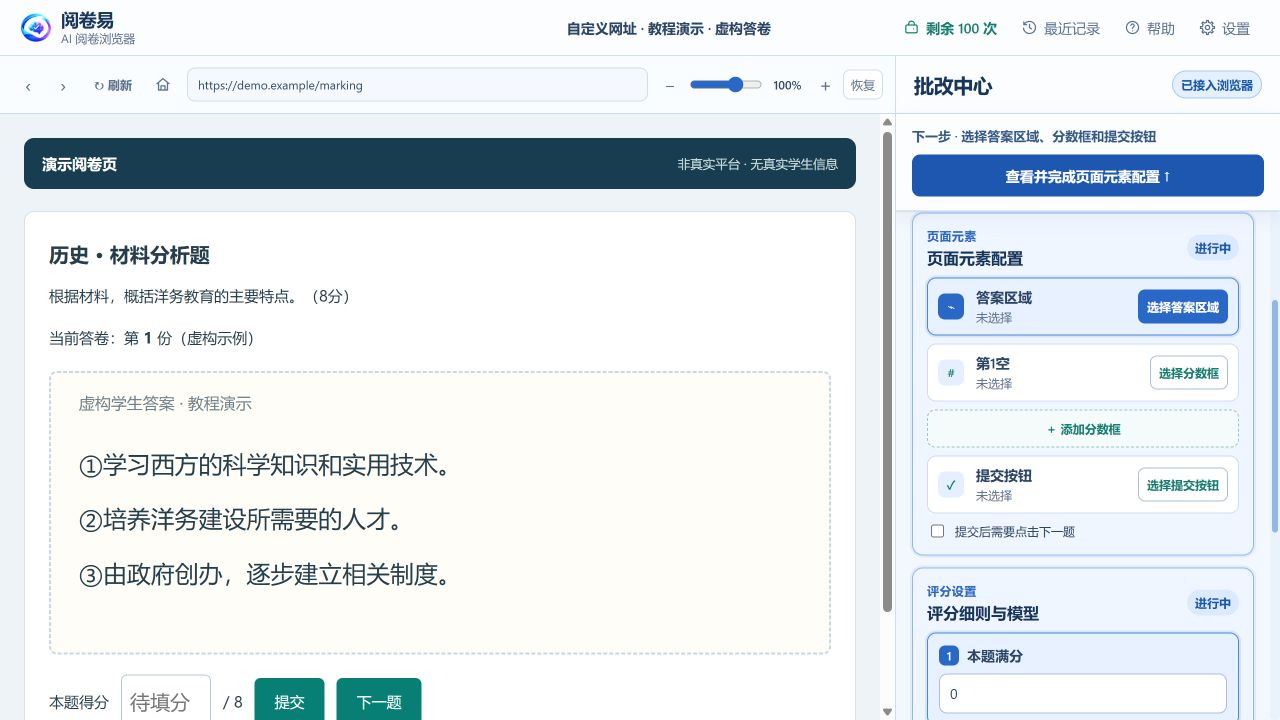Click the 剩余 100 次 quota indicator
Viewport: 1280px width, 720px height.
tap(950, 28)
